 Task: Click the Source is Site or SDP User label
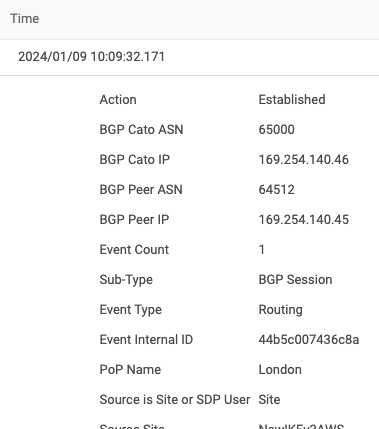(x=175, y=400)
